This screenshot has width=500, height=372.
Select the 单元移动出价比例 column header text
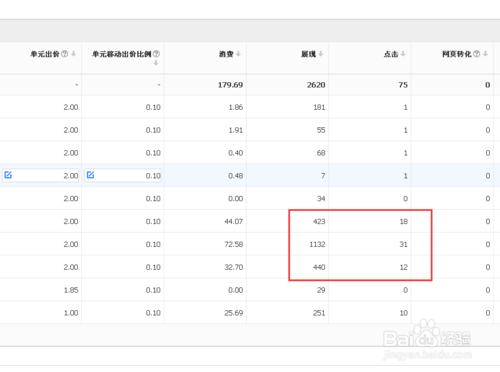[121, 54]
